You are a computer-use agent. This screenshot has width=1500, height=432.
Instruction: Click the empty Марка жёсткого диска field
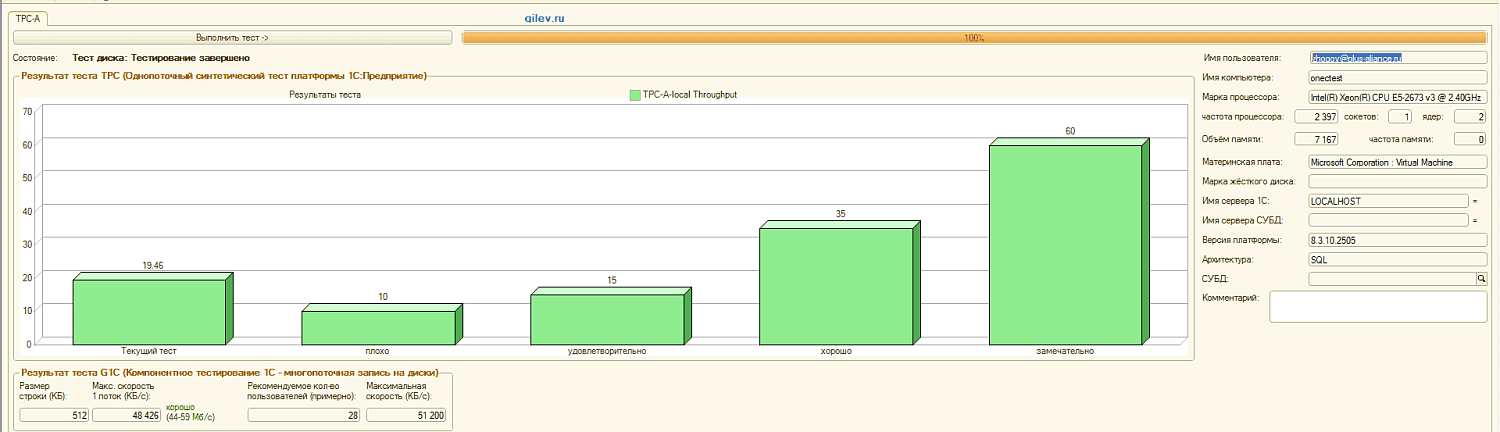(x=1397, y=181)
